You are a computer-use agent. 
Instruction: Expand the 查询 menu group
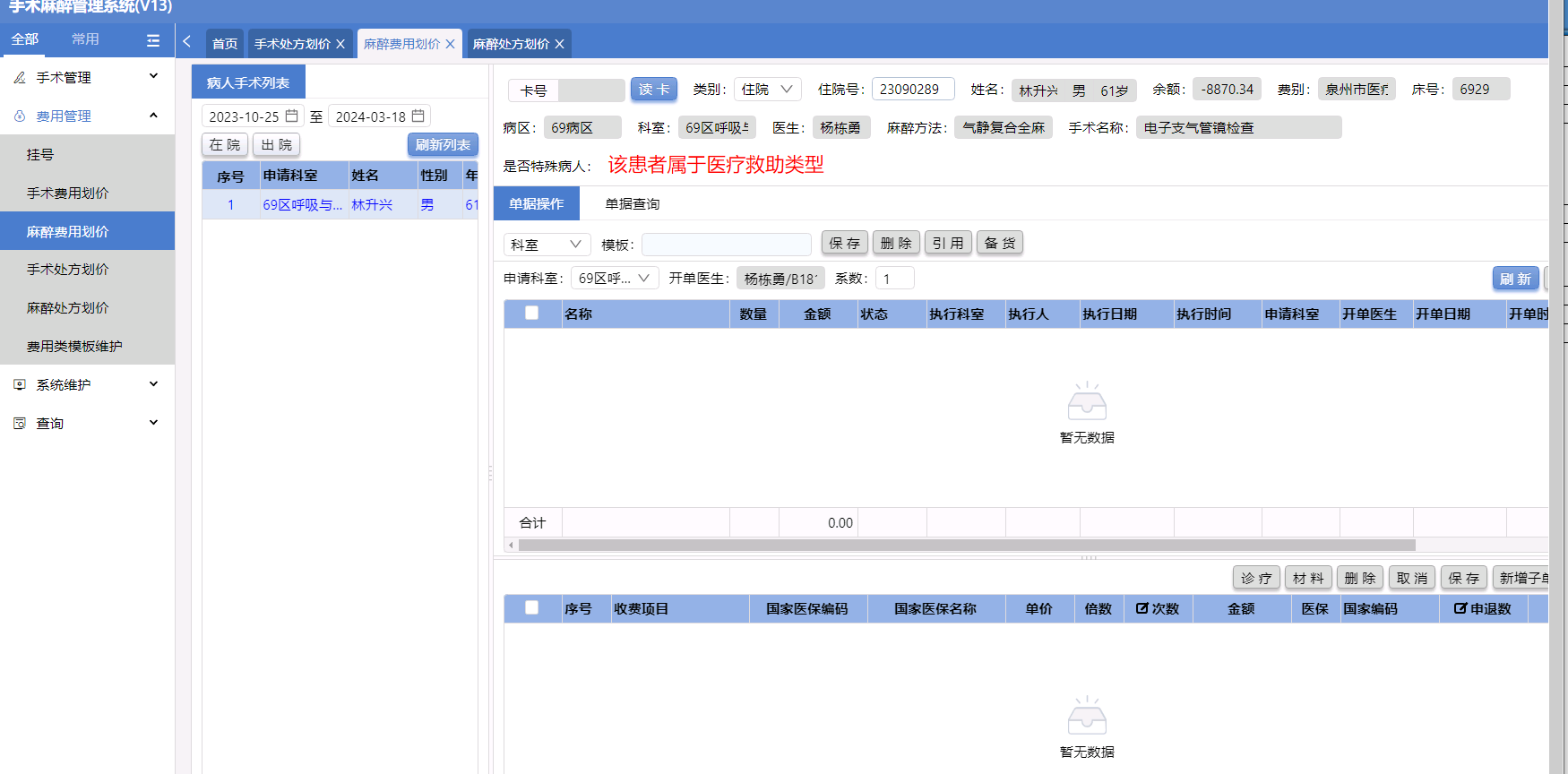(153, 422)
